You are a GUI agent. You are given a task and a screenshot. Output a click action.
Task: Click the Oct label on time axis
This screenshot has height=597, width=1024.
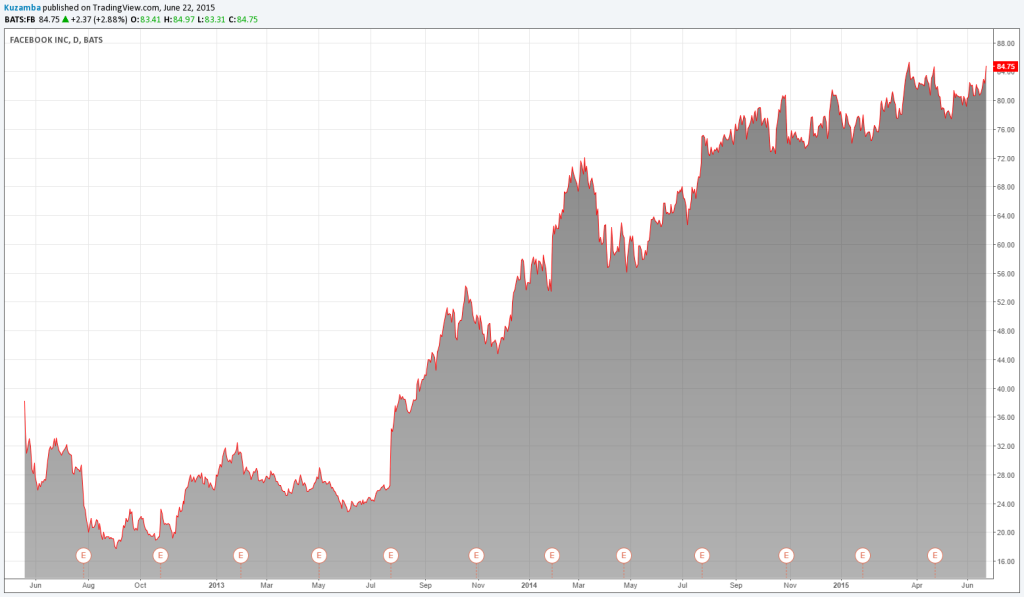click(140, 585)
